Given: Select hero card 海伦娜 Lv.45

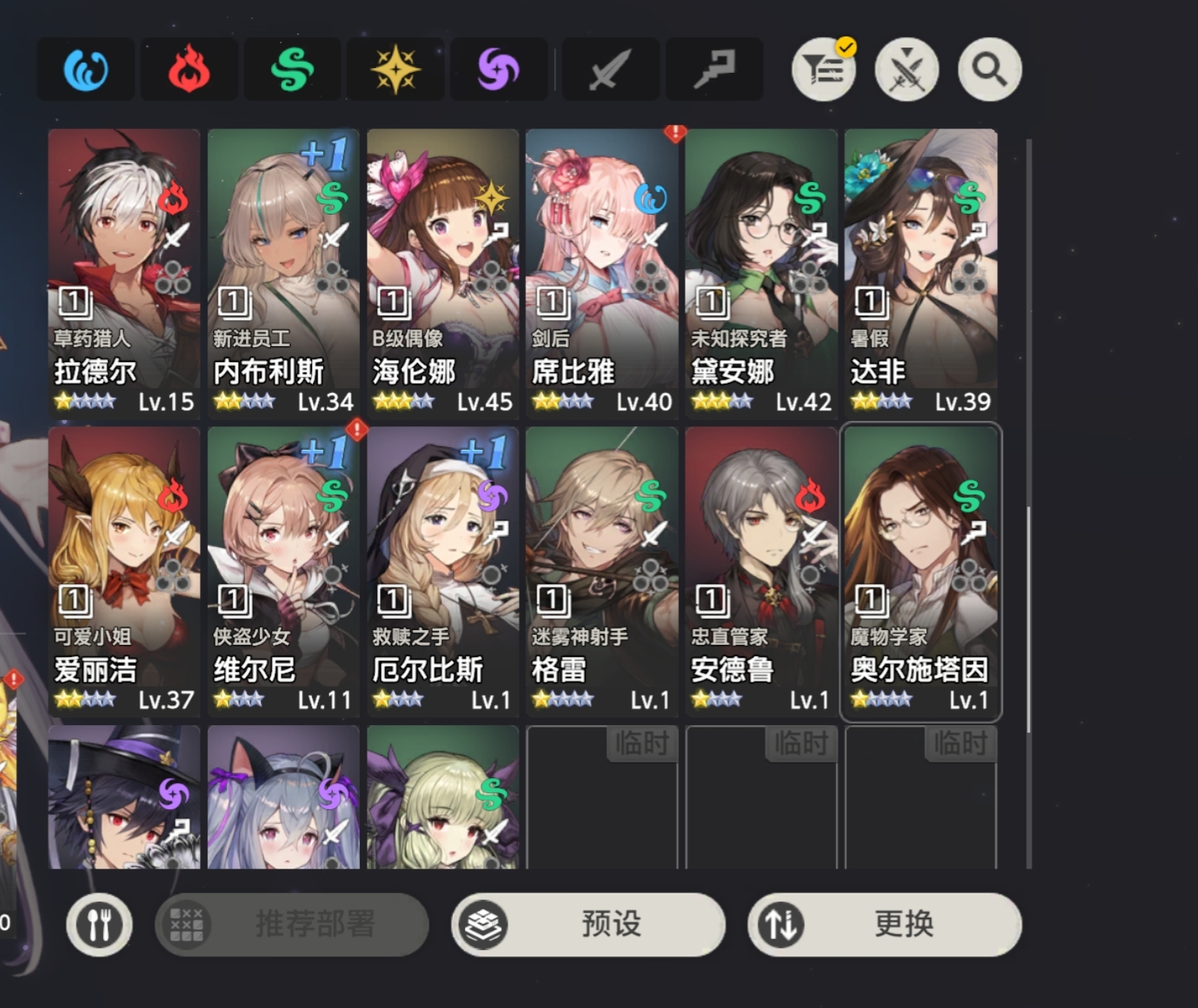Looking at the screenshot, I should point(443,273).
